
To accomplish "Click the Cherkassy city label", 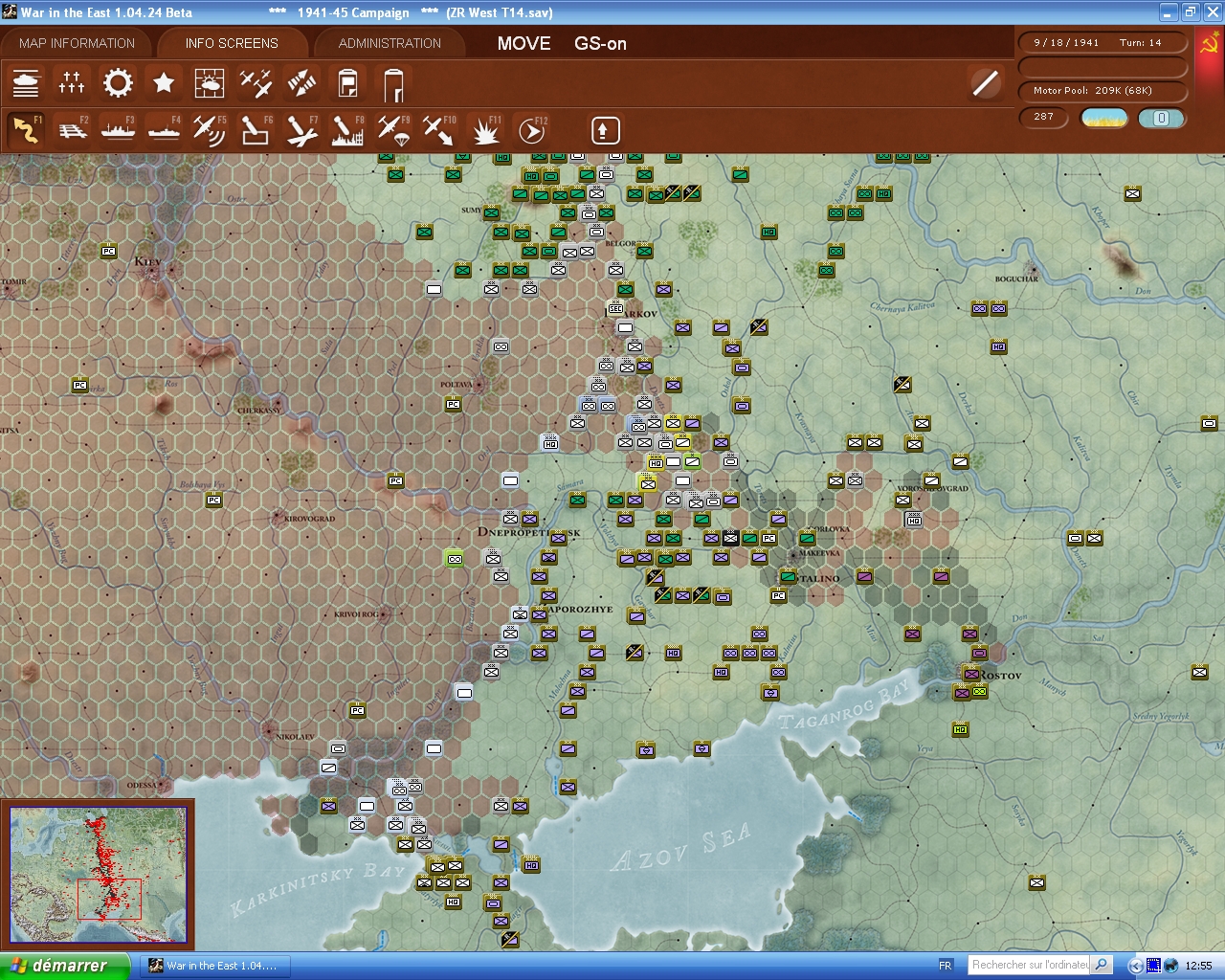I will pyautogui.click(x=258, y=411).
